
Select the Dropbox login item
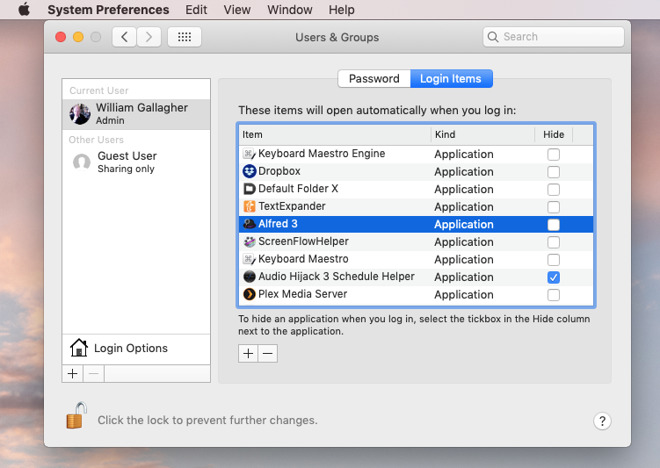point(415,171)
